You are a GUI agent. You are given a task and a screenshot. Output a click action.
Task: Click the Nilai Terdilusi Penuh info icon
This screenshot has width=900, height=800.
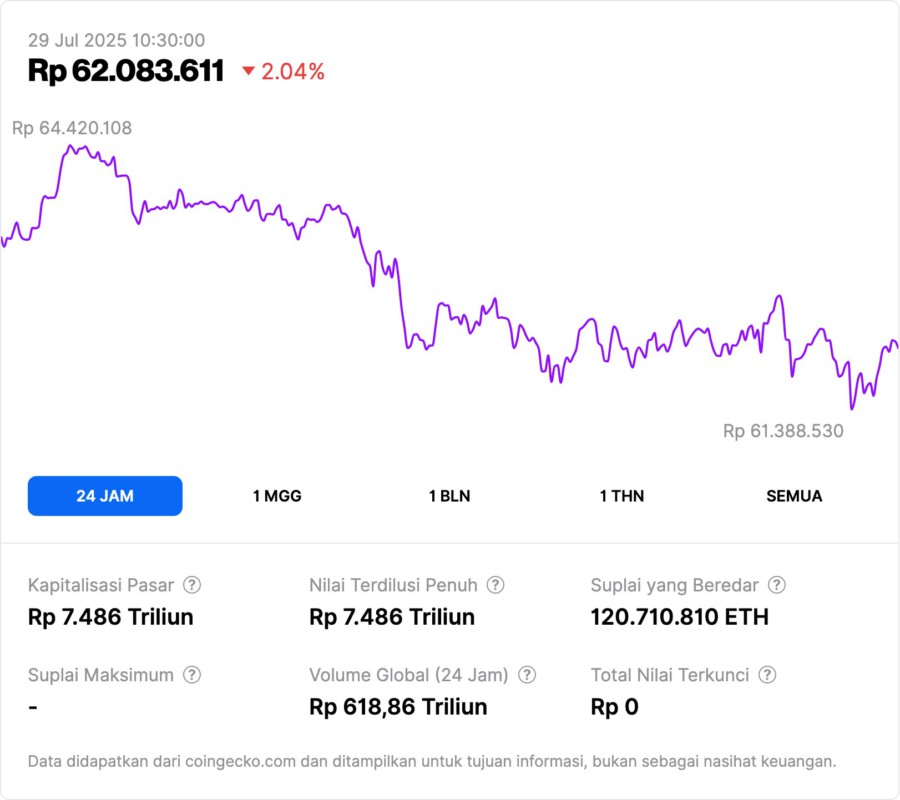[495, 585]
